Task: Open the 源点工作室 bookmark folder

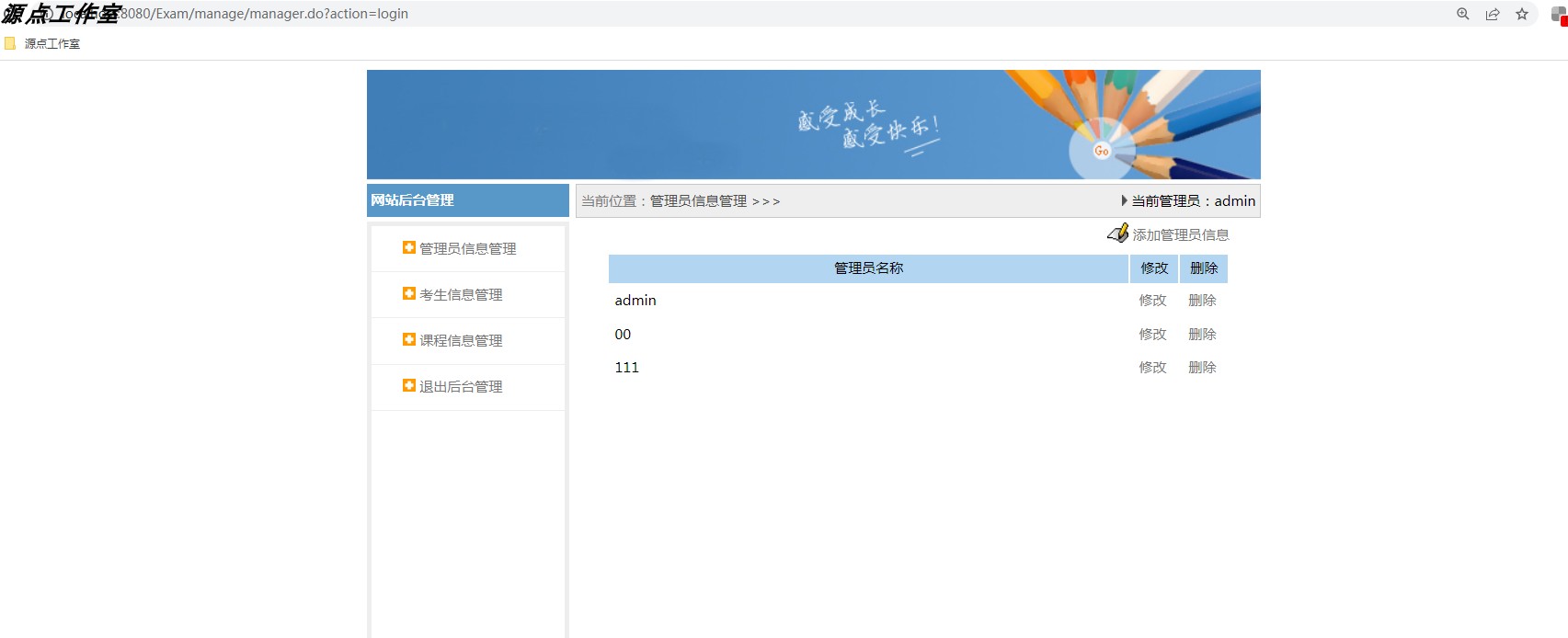Action: click(x=42, y=43)
